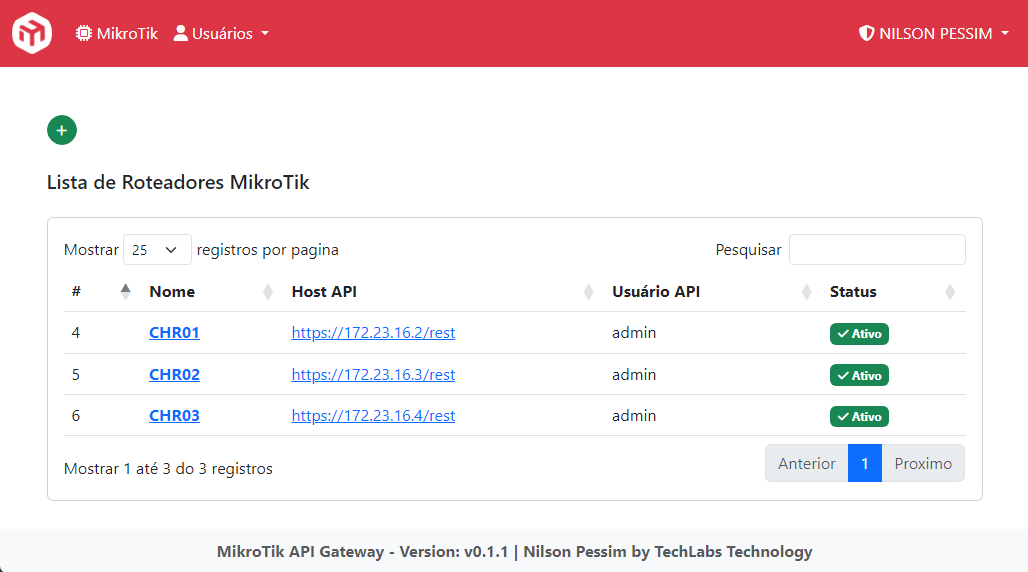Click the Ativo status badge for CHR01
The height and width of the screenshot is (572, 1028).
[x=859, y=334]
